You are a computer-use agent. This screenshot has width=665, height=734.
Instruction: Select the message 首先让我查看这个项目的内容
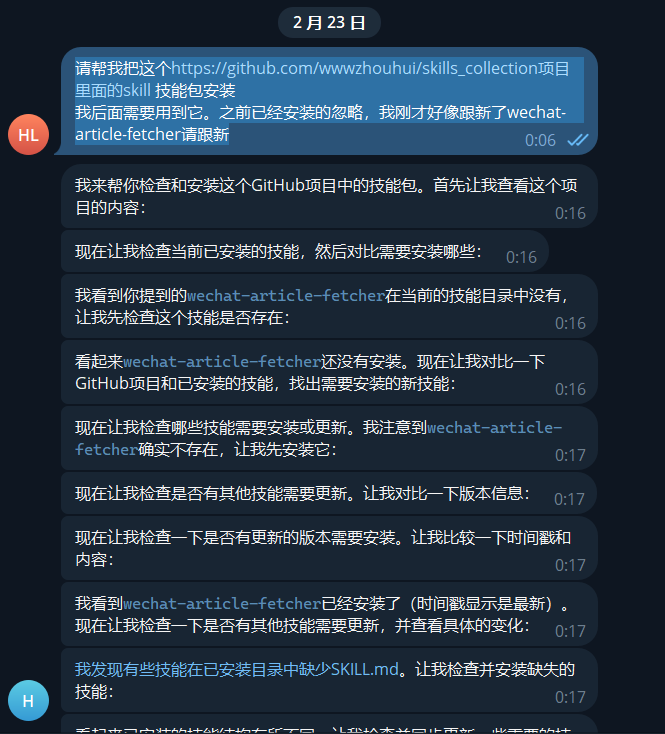[329, 197]
